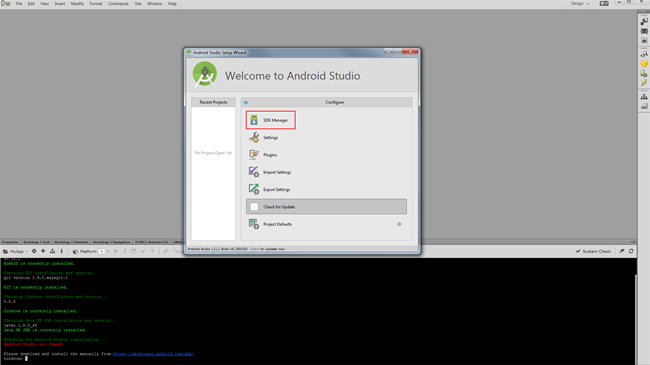Click the stacked pages icon in the right dock
Viewport: 650px width, 365px height.
pyautogui.click(x=644, y=106)
